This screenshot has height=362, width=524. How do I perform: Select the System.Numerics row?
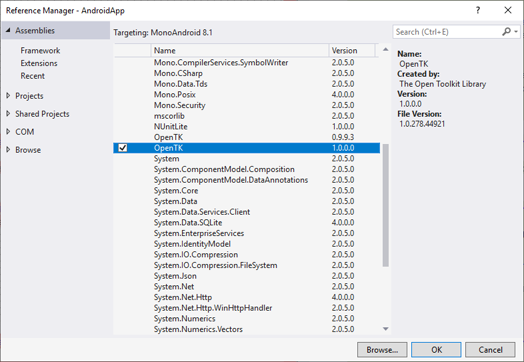pos(246,319)
